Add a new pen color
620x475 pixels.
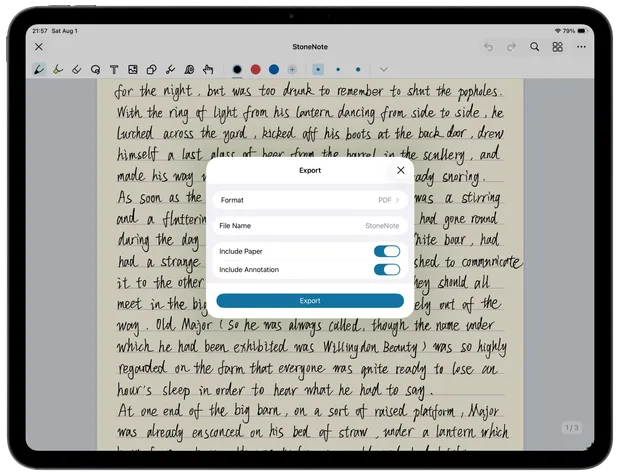coord(292,70)
